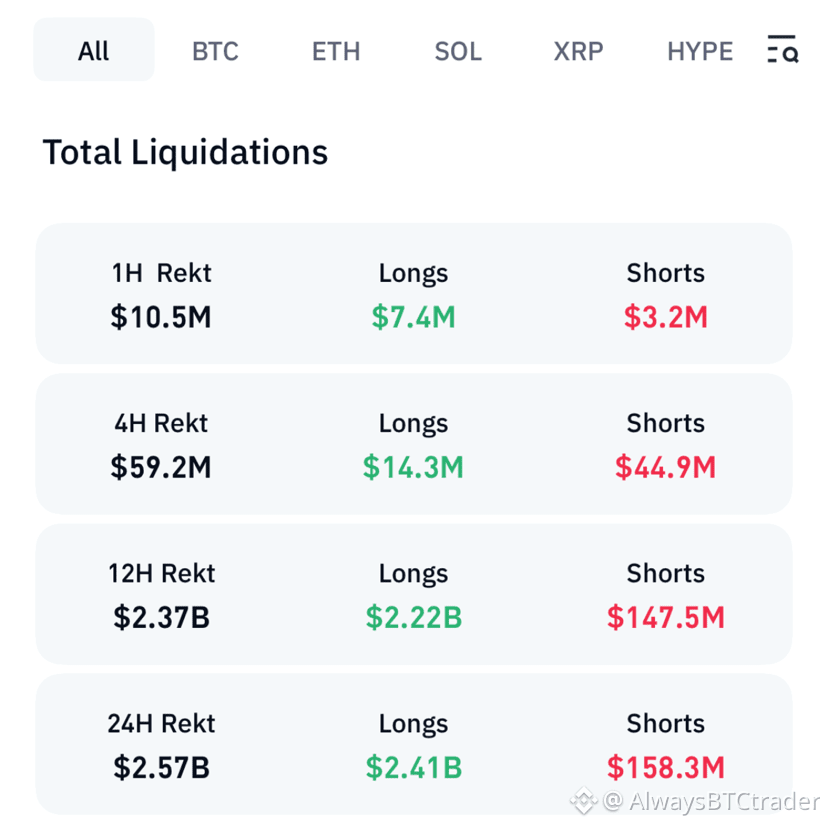Switch to the BTC tab
The height and width of the screenshot is (826, 828).
tap(215, 51)
